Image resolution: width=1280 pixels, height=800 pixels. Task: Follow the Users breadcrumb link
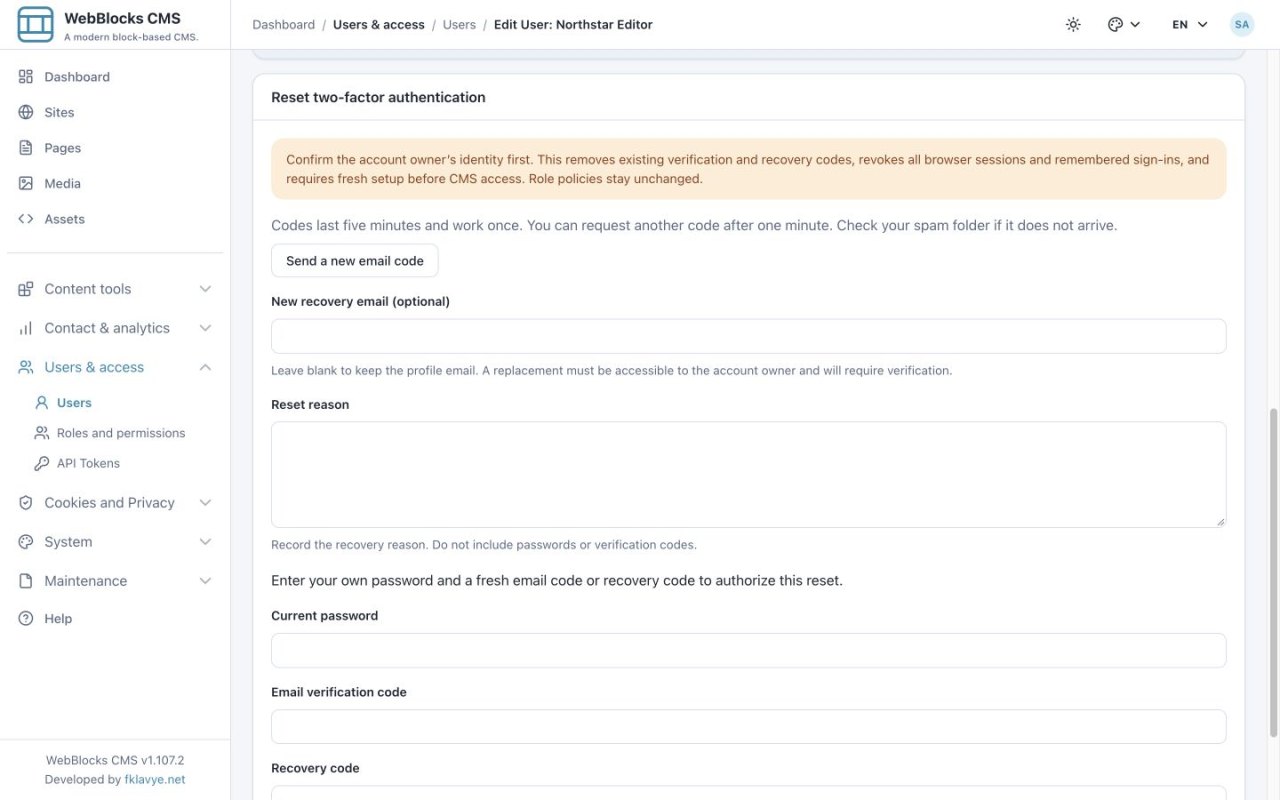[x=460, y=25]
